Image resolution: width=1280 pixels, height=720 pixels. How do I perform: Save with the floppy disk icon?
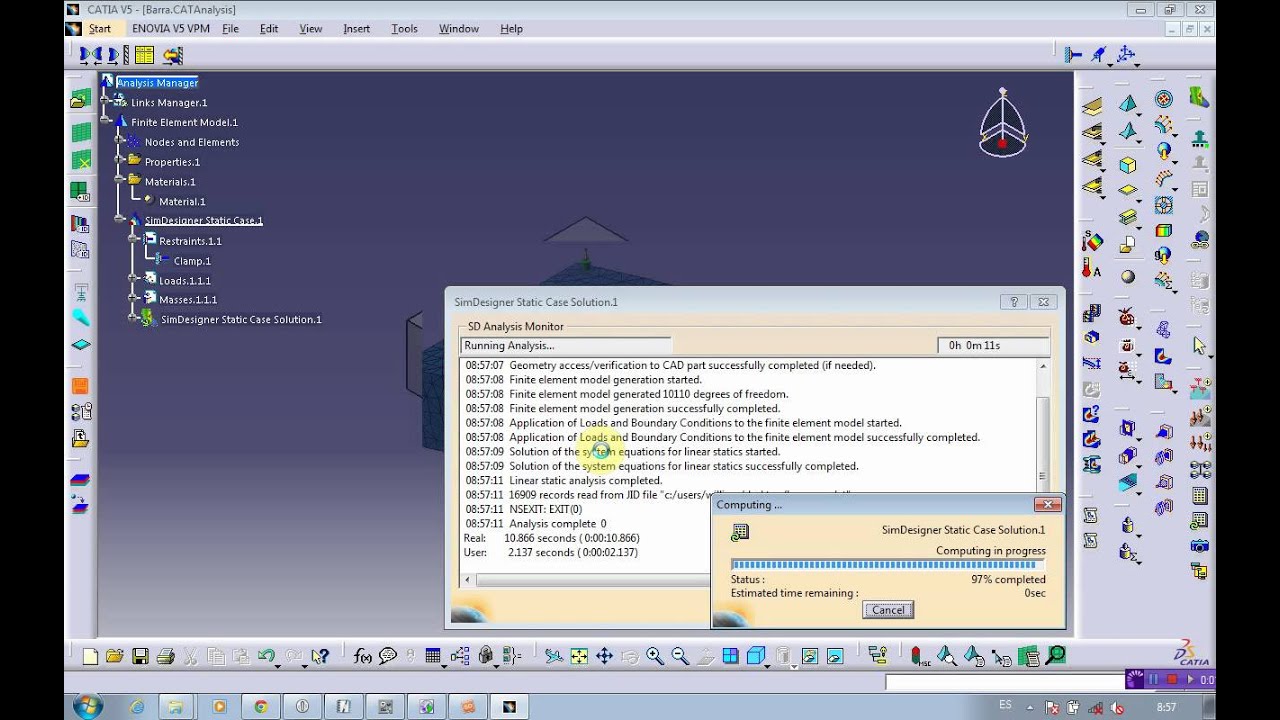(x=140, y=656)
